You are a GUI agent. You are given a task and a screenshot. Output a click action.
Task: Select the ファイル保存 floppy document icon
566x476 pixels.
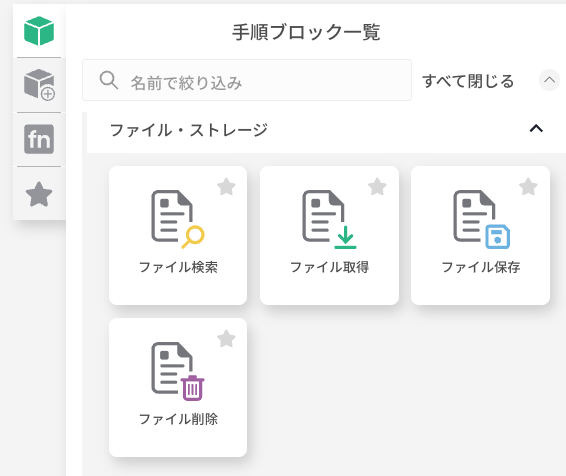482,219
